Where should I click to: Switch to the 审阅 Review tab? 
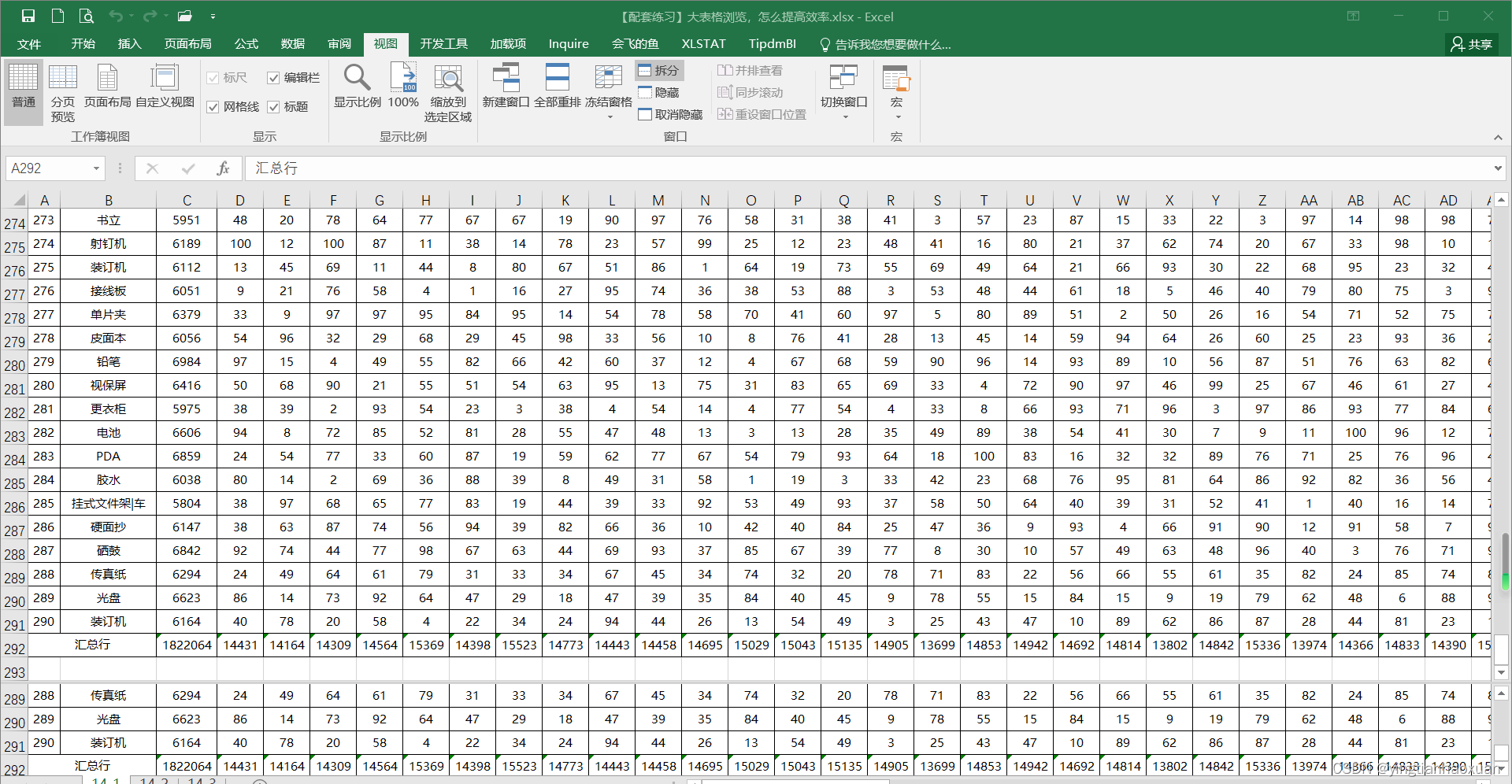tap(339, 44)
